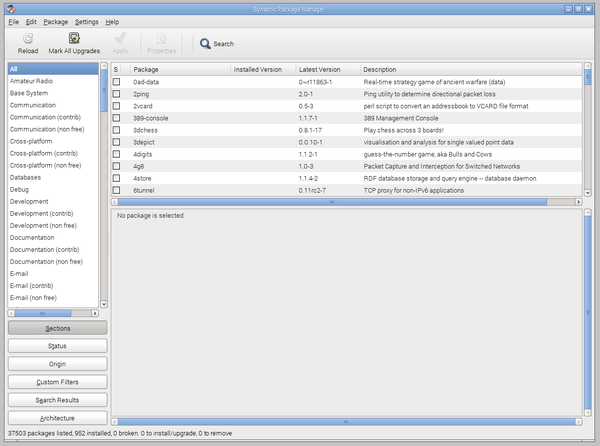Sort by the Installed Version column header

[x=260, y=69]
